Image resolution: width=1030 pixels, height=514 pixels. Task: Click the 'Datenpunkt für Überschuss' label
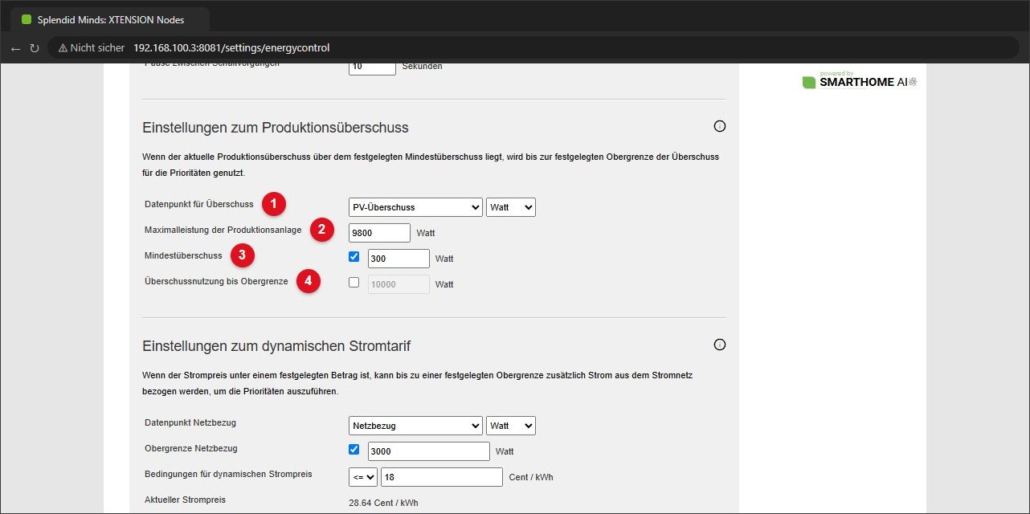199,204
